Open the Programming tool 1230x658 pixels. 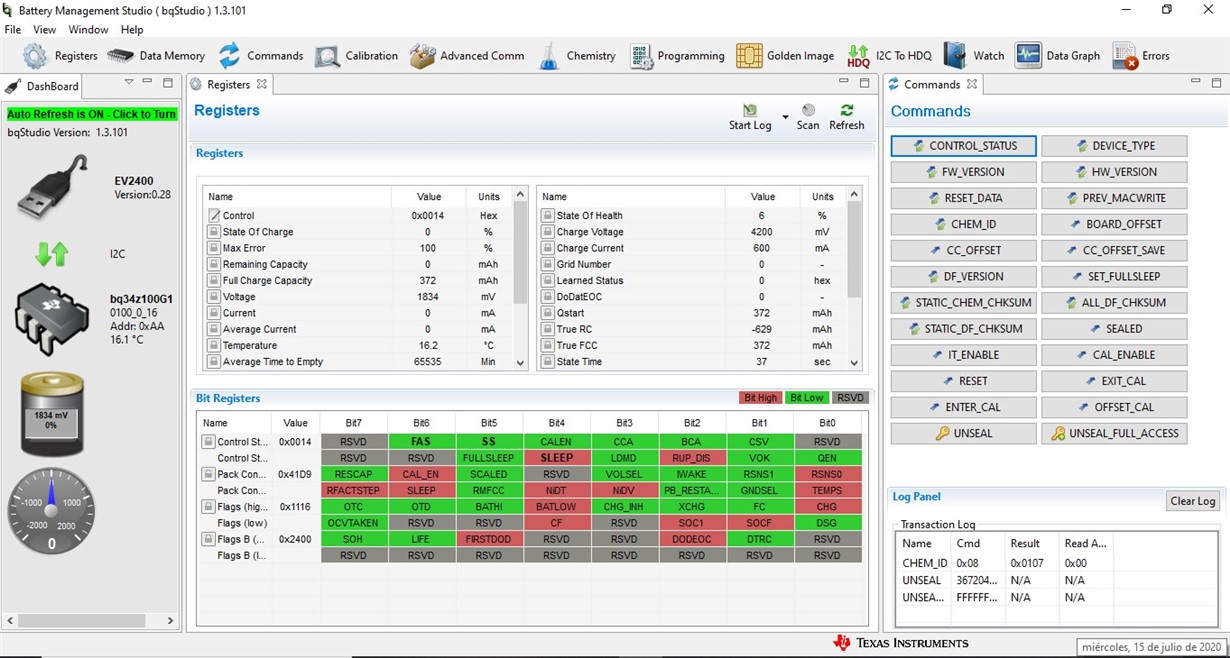(677, 56)
